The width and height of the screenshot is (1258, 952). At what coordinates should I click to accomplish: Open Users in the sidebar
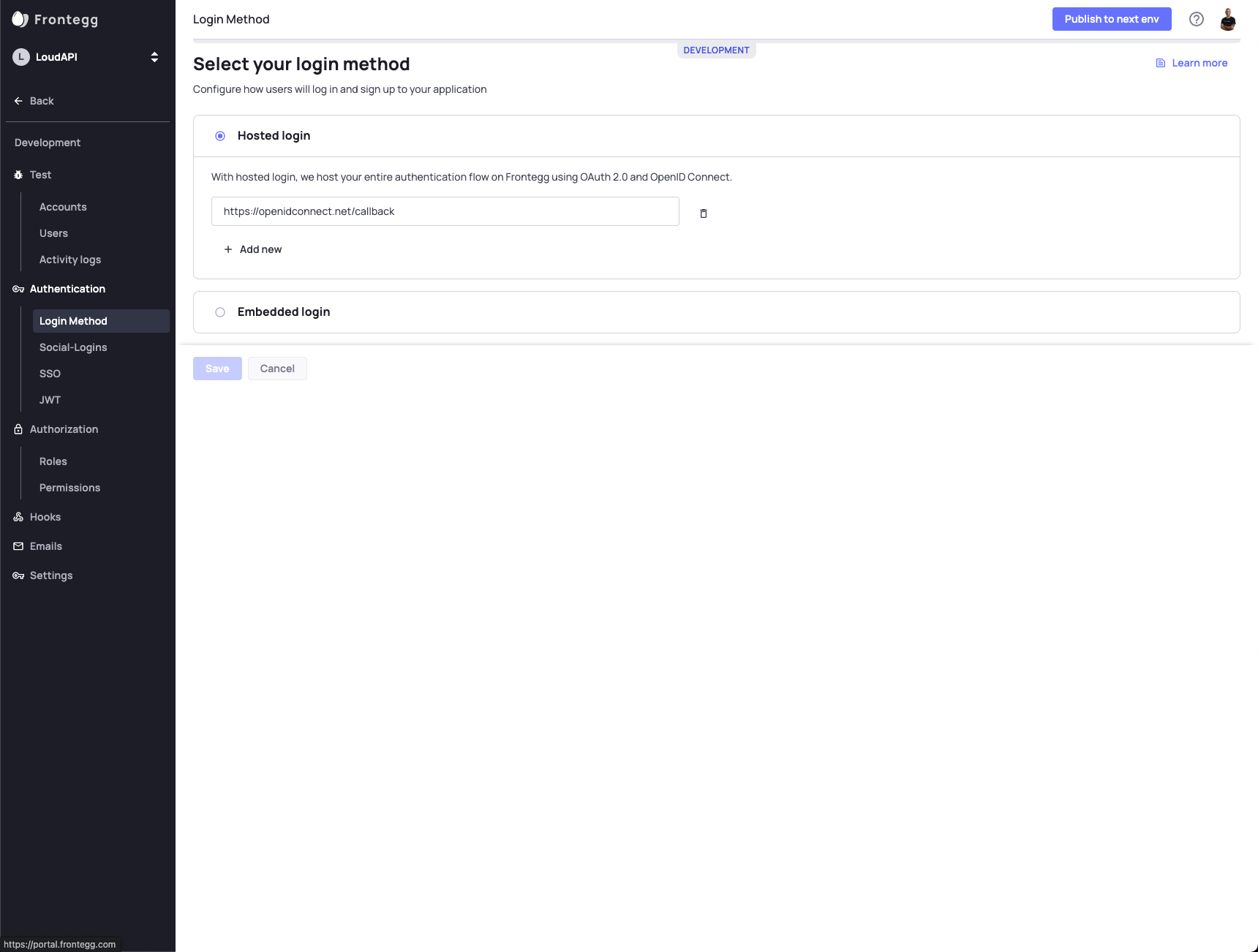pyautogui.click(x=53, y=233)
